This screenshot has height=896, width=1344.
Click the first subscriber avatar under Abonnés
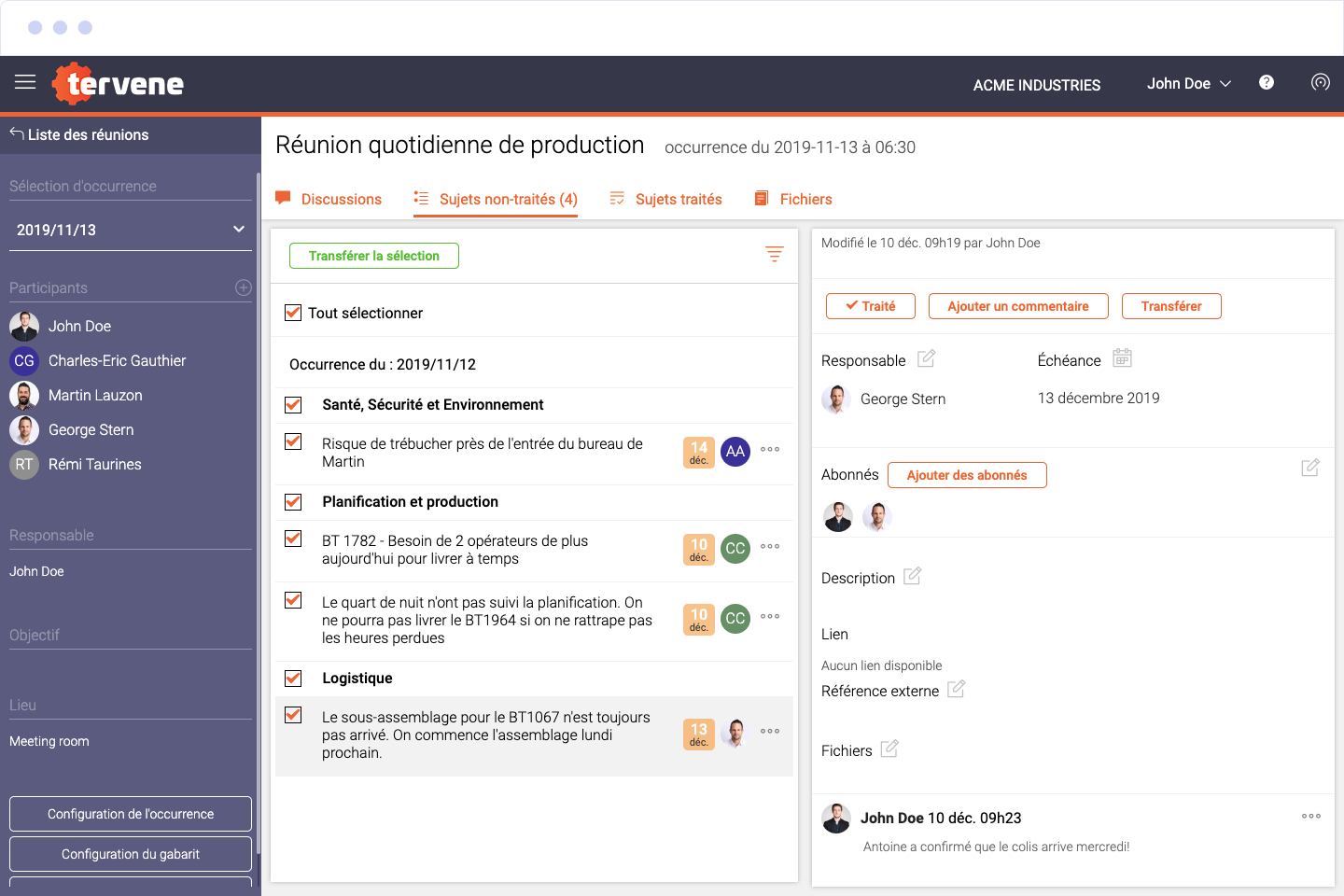click(x=838, y=516)
